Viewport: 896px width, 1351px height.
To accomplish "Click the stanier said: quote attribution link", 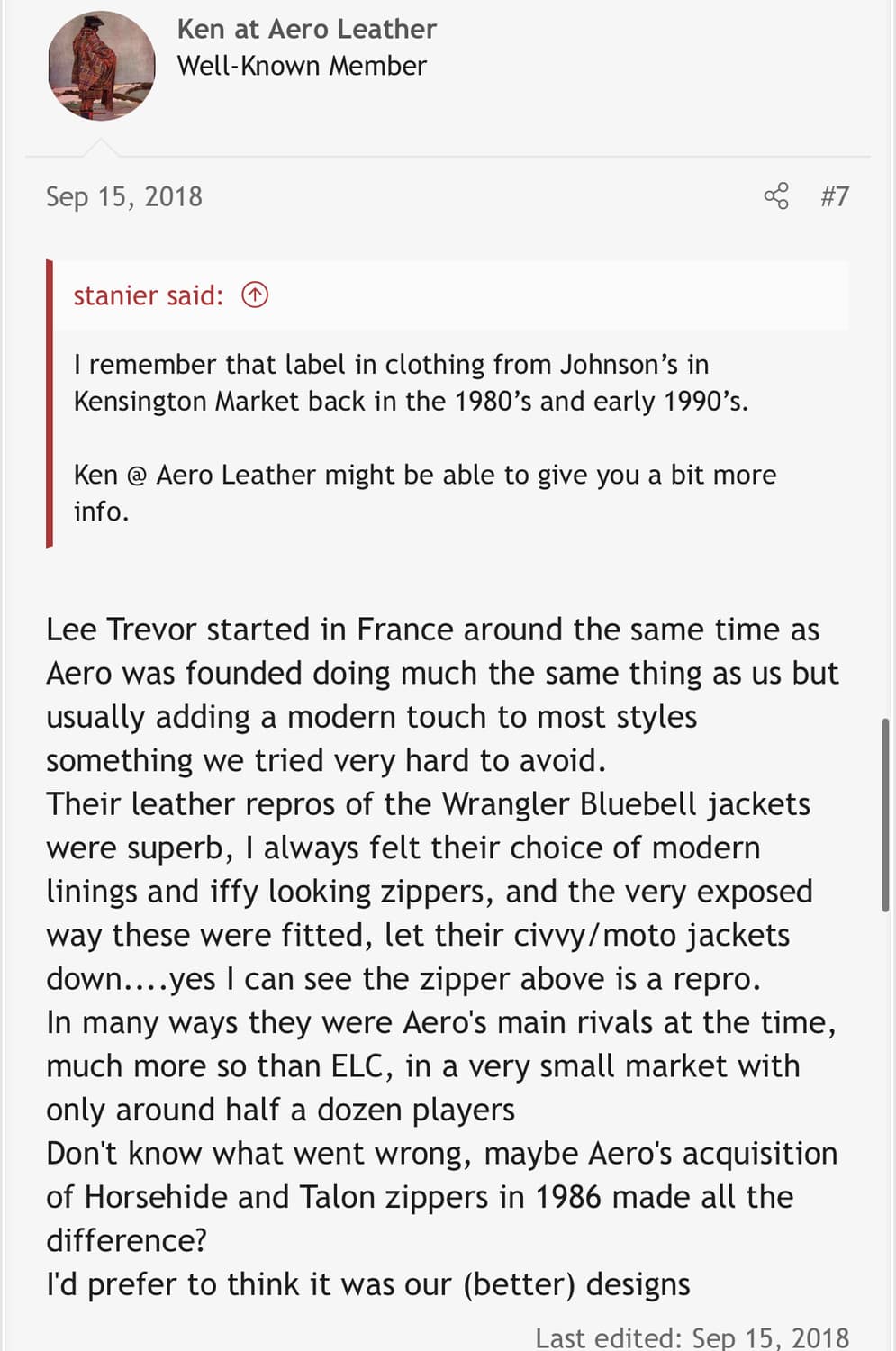I will pyautogui.click(x=147, y=295).
